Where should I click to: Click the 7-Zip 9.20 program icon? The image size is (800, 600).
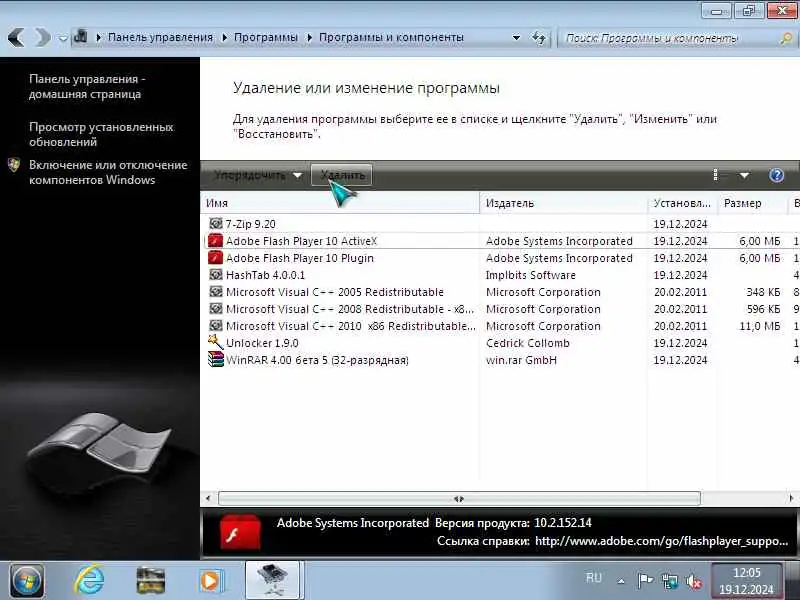click(x=216, y=223)
